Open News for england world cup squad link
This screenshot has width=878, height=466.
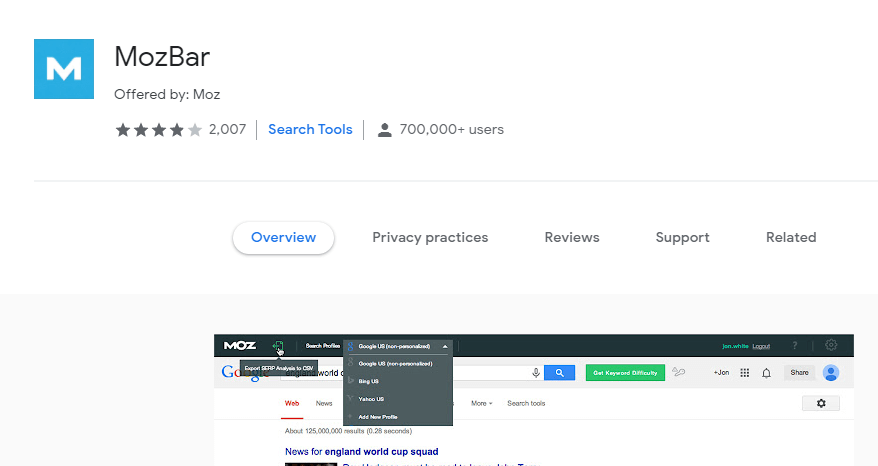coord(362,451)
